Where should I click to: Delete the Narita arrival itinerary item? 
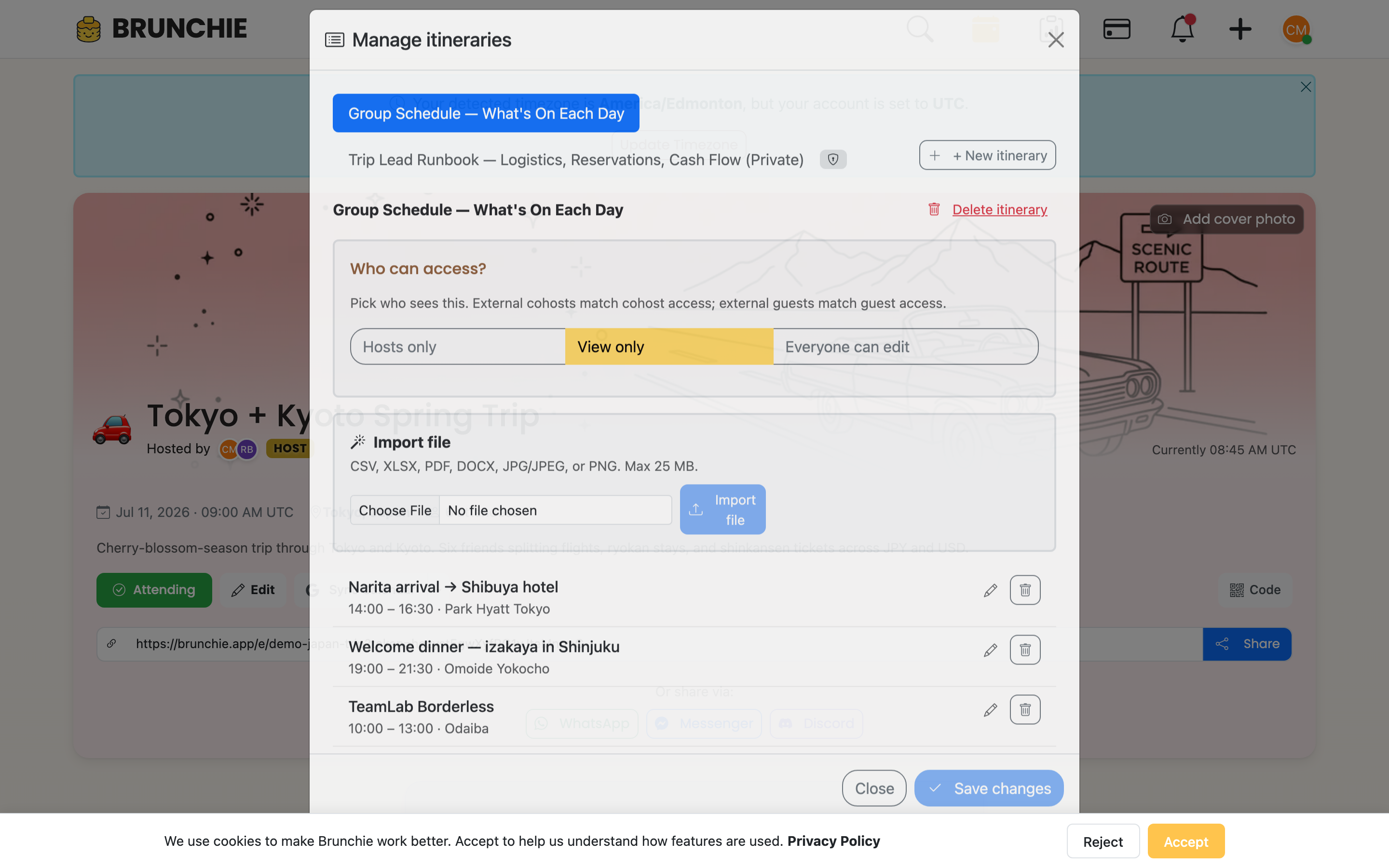[1025, 590]
